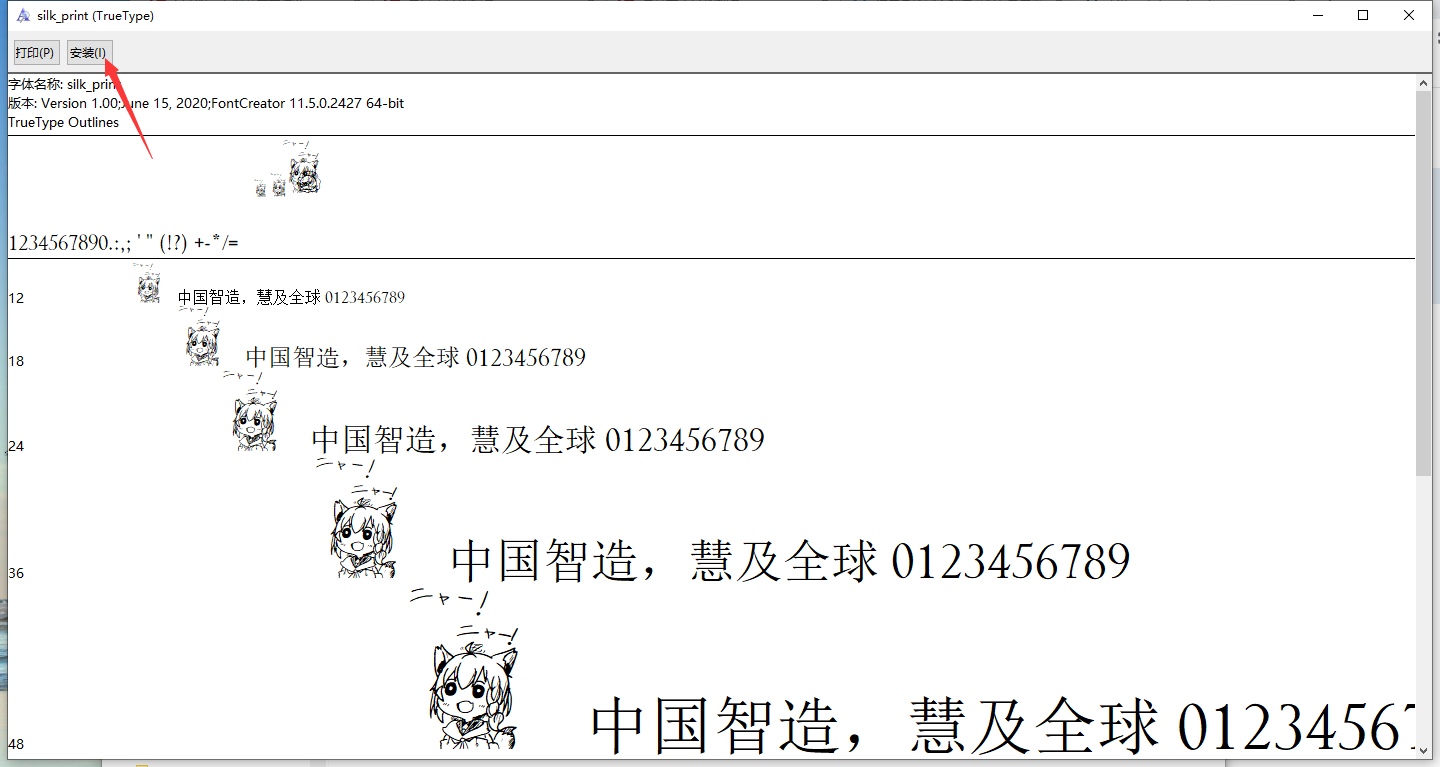This screenshot has height=767, width=1440.
Task: Click the digits and punctuation line '1234567890.:,;'
Action: point(123,243)
